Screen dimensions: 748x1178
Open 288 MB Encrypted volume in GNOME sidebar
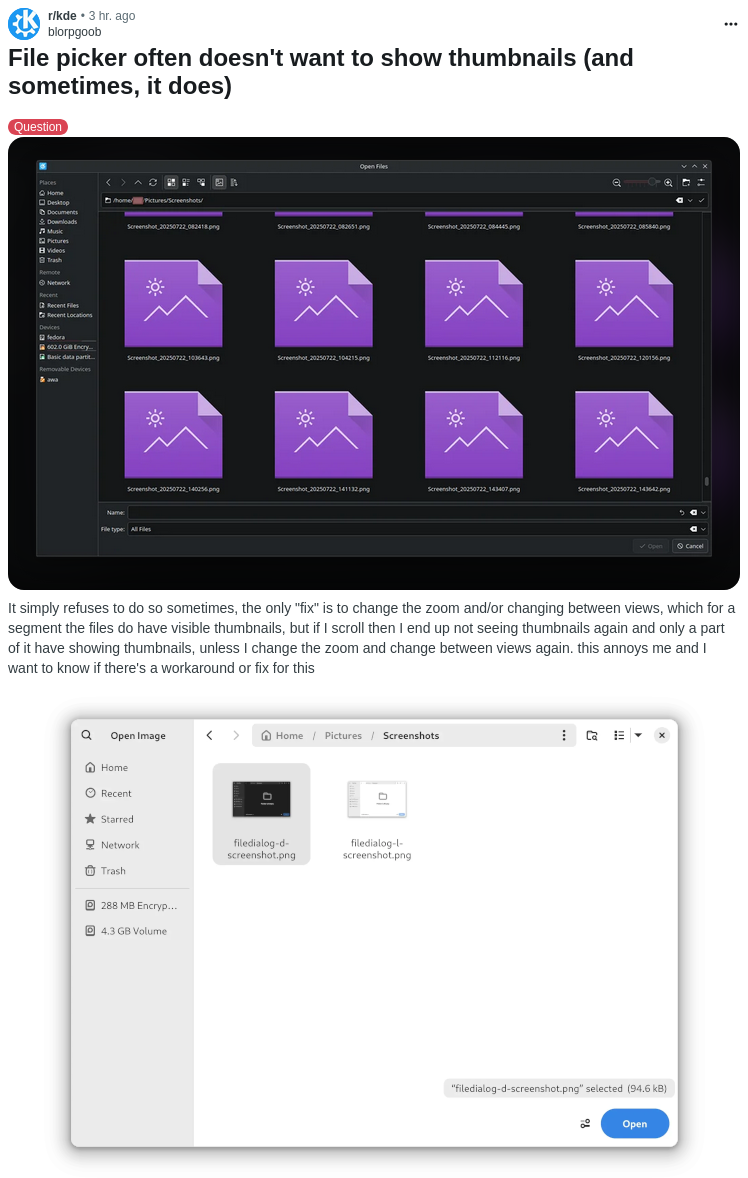coord(131,905)
